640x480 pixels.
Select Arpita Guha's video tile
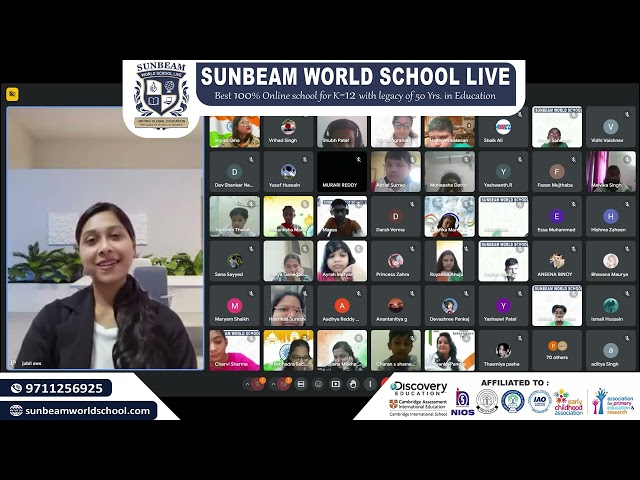pyautogui.click(x=235, y=131)
